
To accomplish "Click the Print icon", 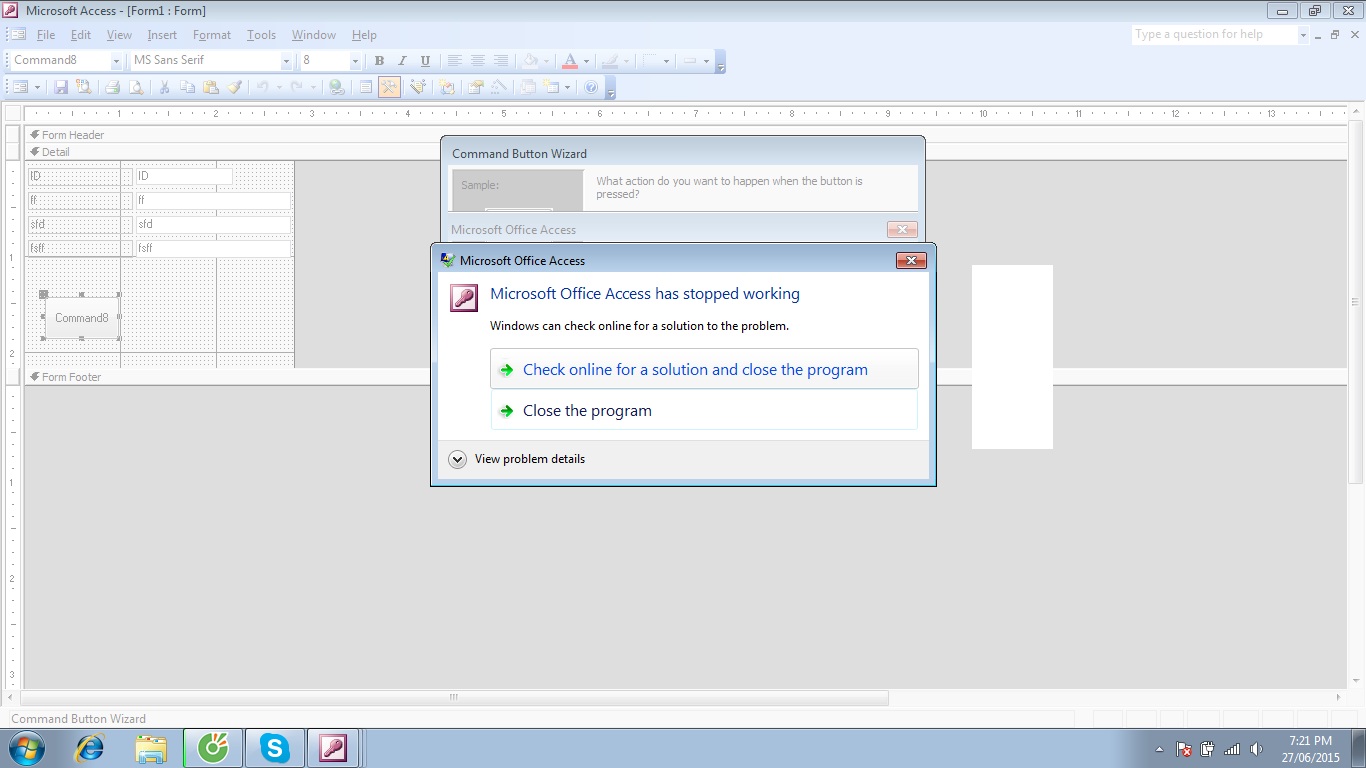I will pos(113,88).
